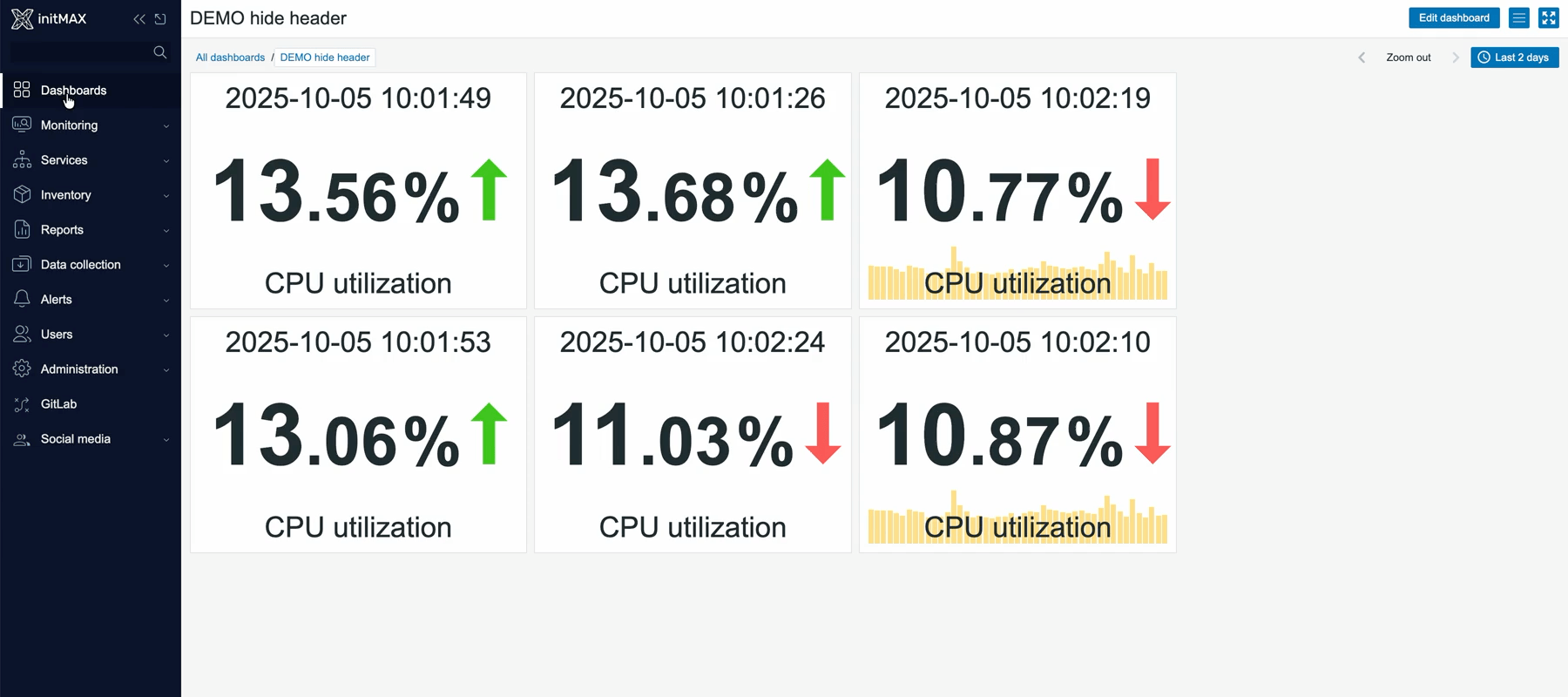The width and height of the screenshot is (1568, 697).
Task: Click the GitLab sidebar icon
Action: pos(22,404)
